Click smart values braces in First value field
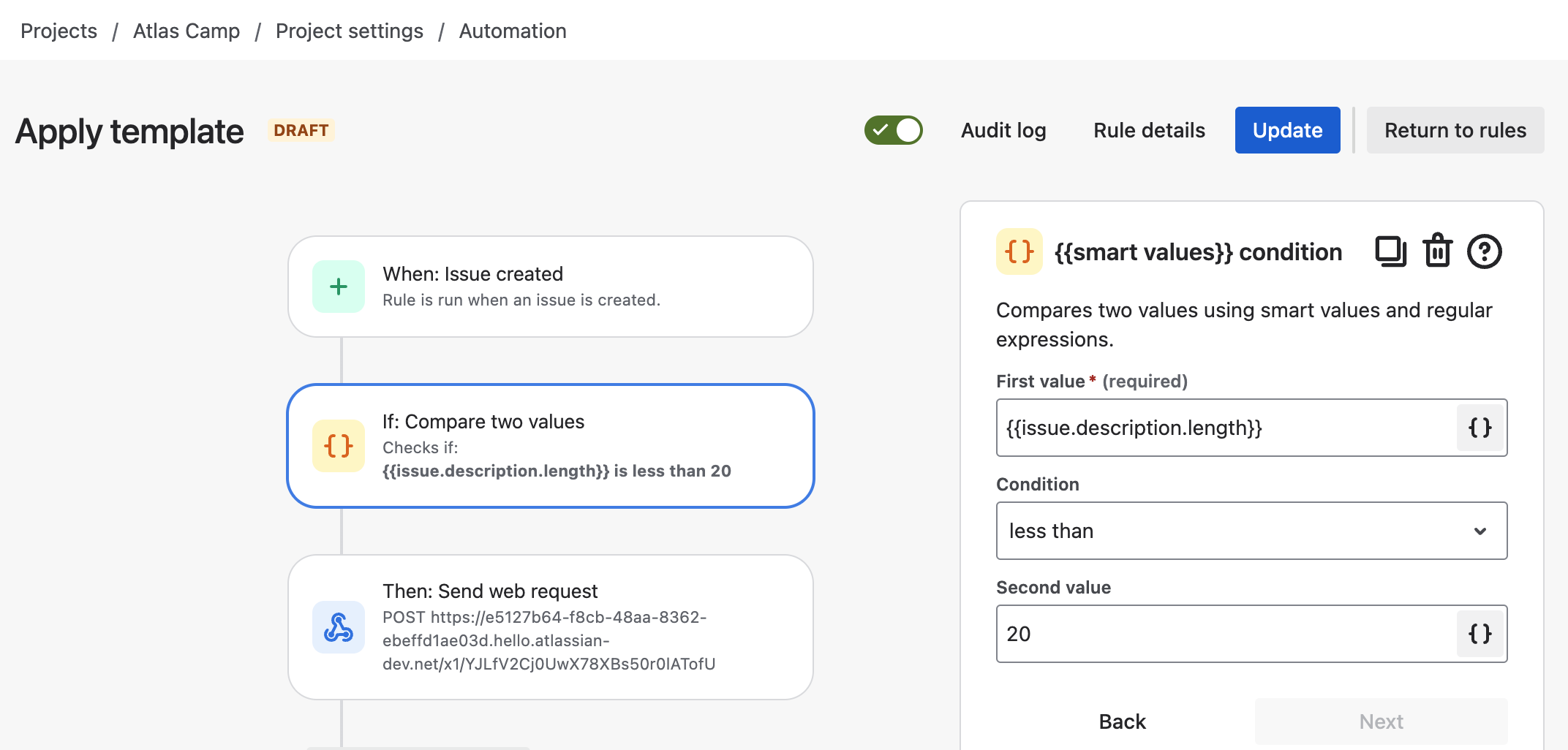 (x=1480, y=428)
